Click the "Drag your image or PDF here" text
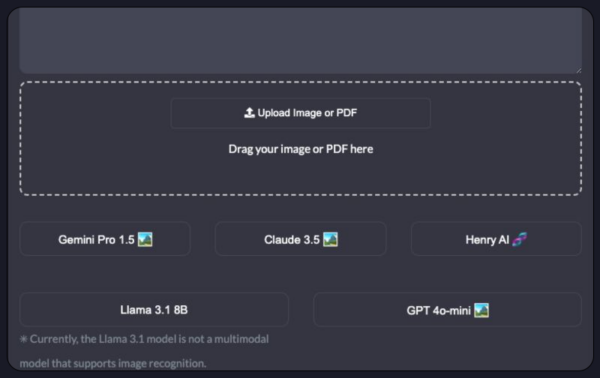 300,149
